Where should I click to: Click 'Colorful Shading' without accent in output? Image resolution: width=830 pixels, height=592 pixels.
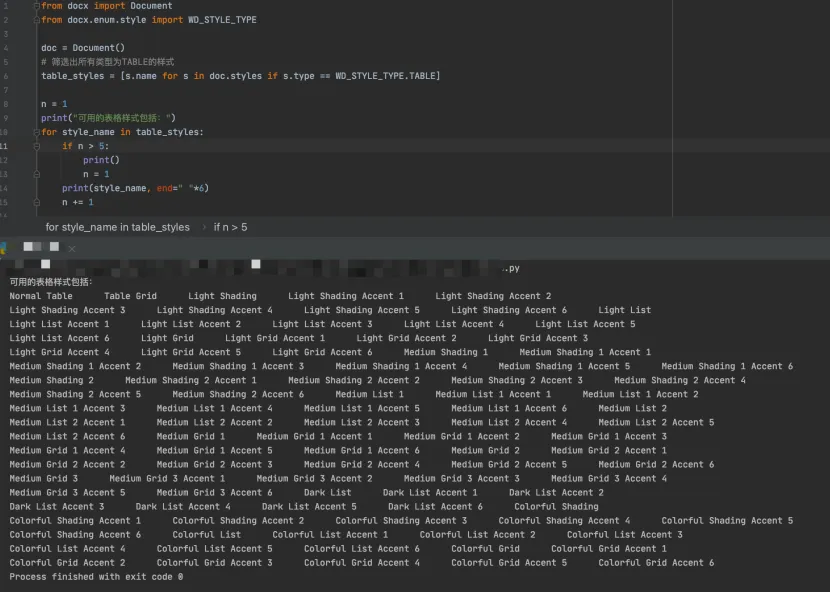556,507
